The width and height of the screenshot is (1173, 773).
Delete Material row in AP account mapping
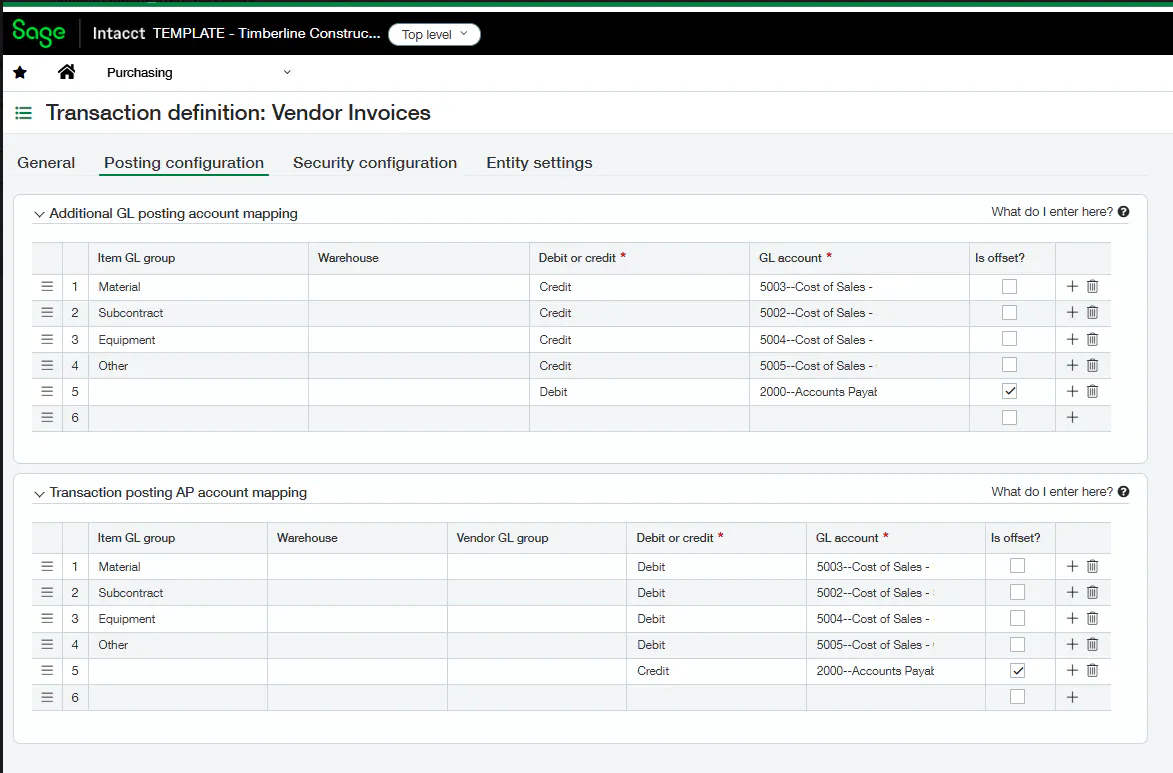[1092, 566]
